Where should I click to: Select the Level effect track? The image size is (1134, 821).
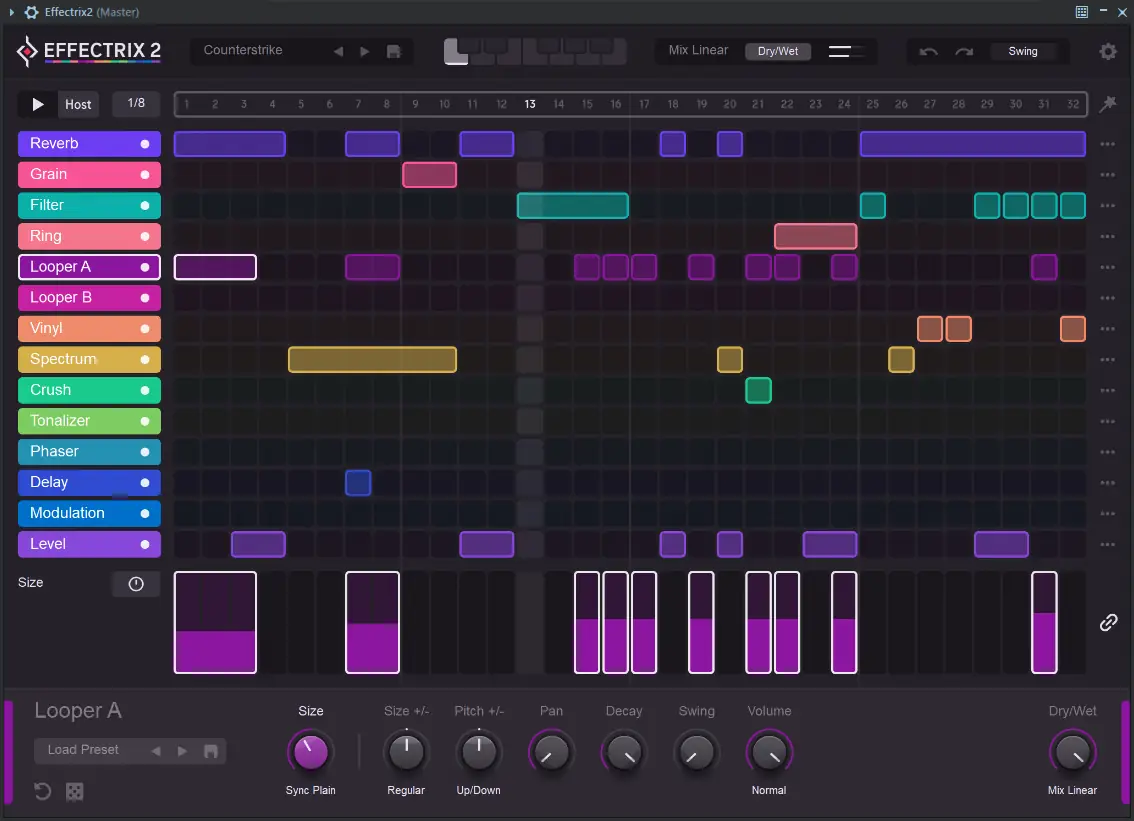click(89, 545)
